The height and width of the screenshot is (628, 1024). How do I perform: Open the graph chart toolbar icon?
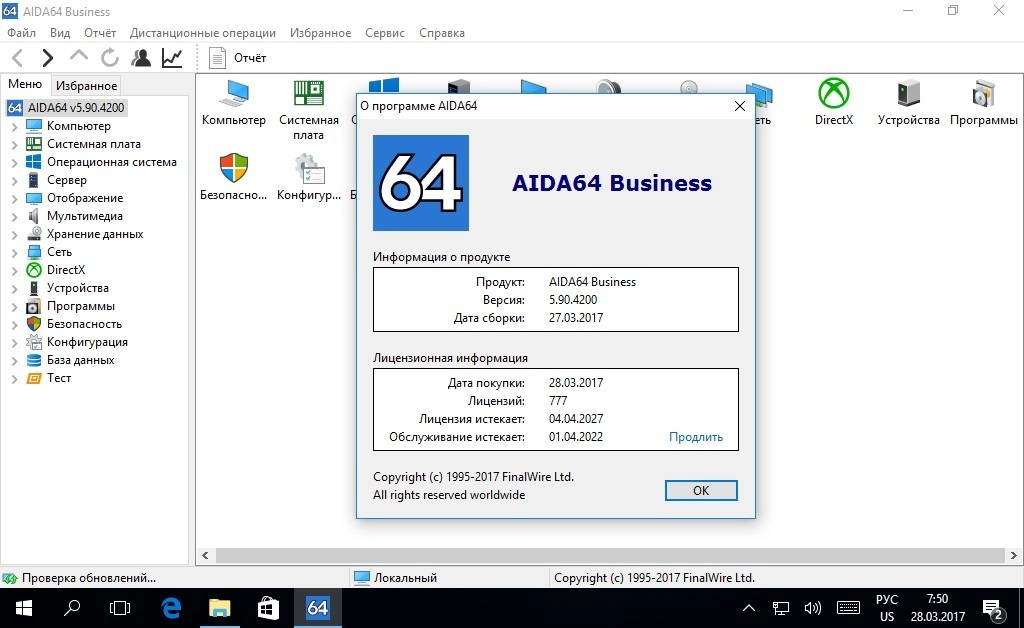172,58
